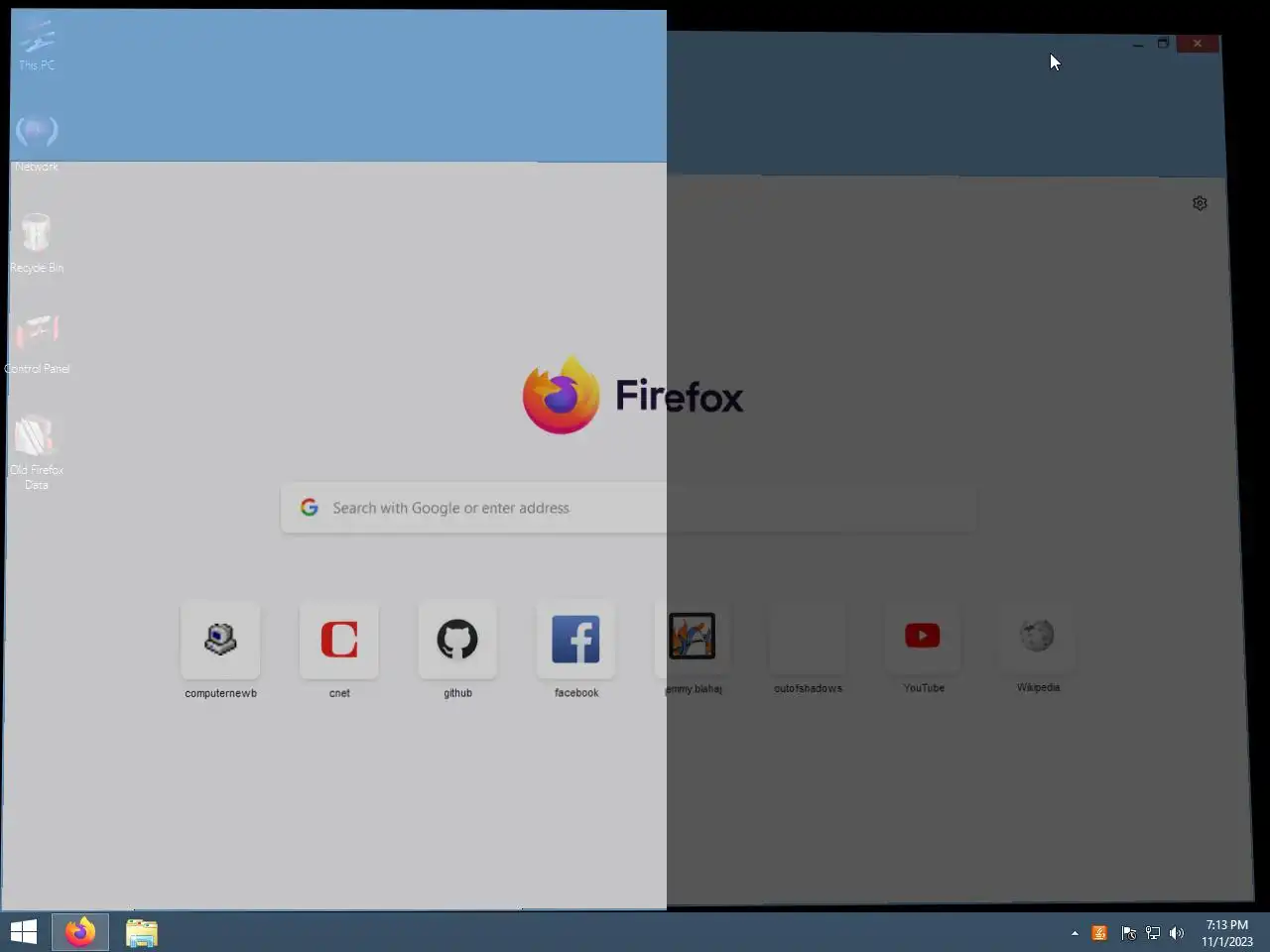Click the Firefox logo on new tab page
Screen dimensions: 1270x952
tap(562, 396)
